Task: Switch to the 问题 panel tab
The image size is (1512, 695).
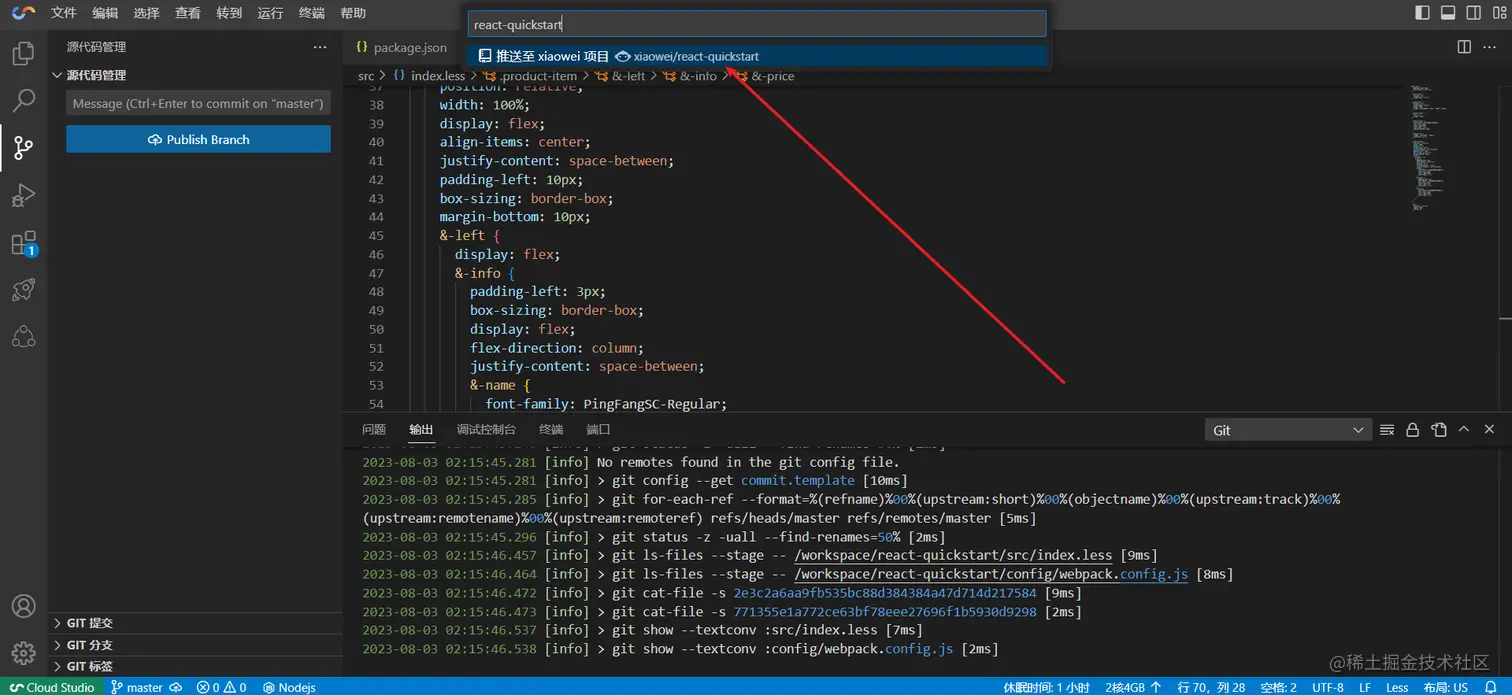Action: point(374,430)
